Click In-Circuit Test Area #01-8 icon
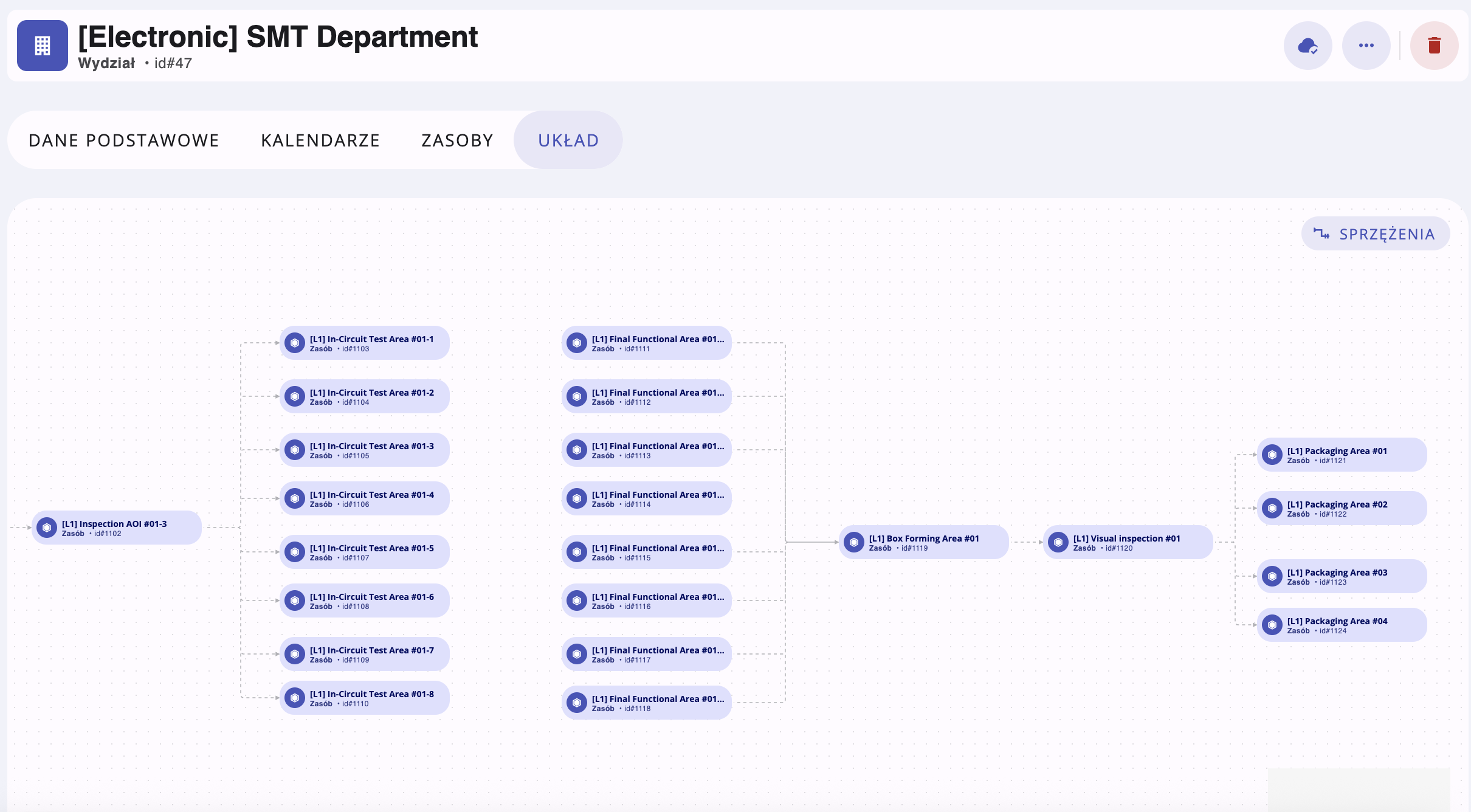Screen dimensions: 1471x812 point(295,698)
